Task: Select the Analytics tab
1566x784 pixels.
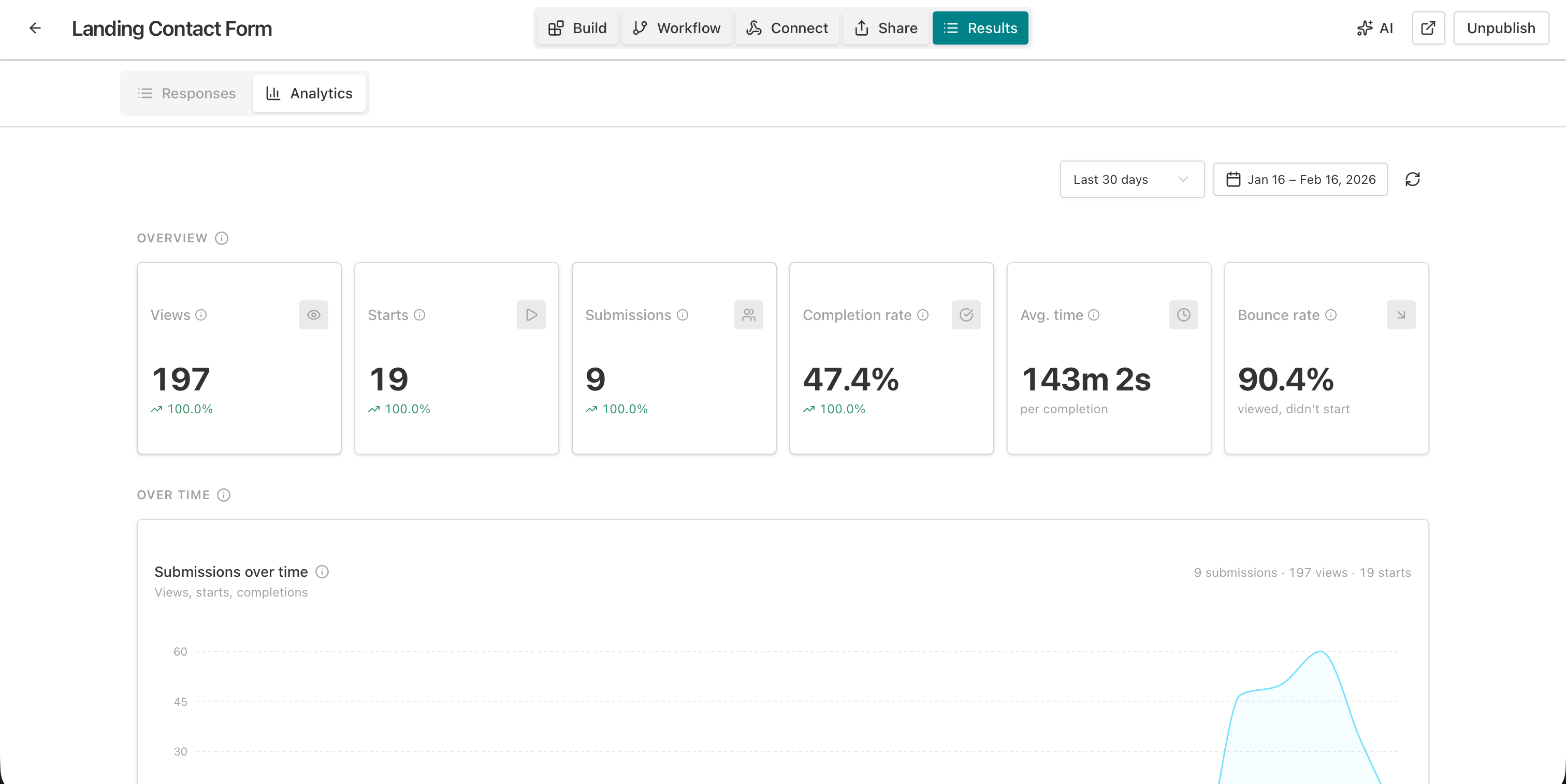Action: pyautogui.click(x=310, y=93)
